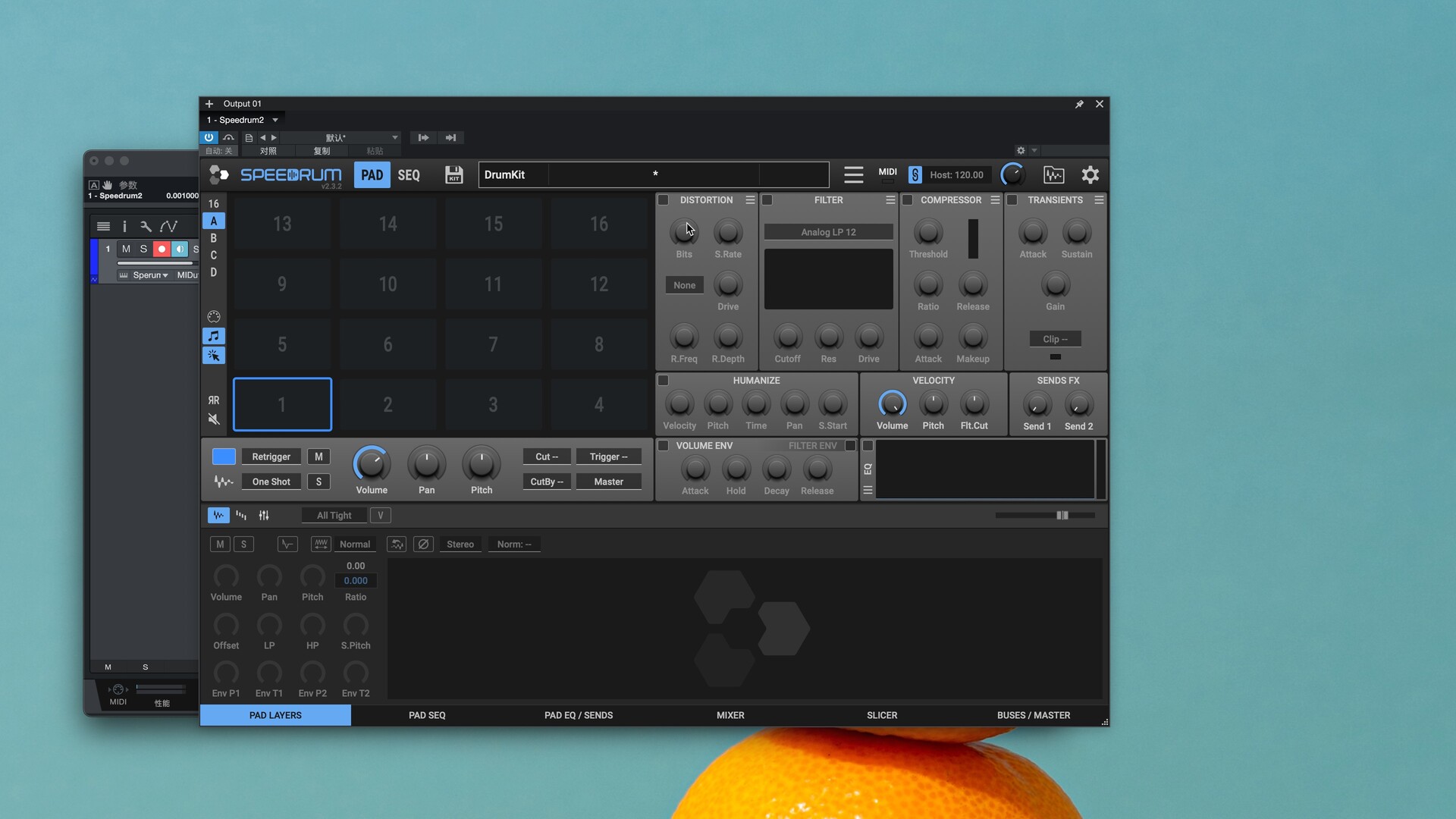Click the waveform zoom slider handle
Viewport: 1456px width, 819px height.
click(1062, 516)
